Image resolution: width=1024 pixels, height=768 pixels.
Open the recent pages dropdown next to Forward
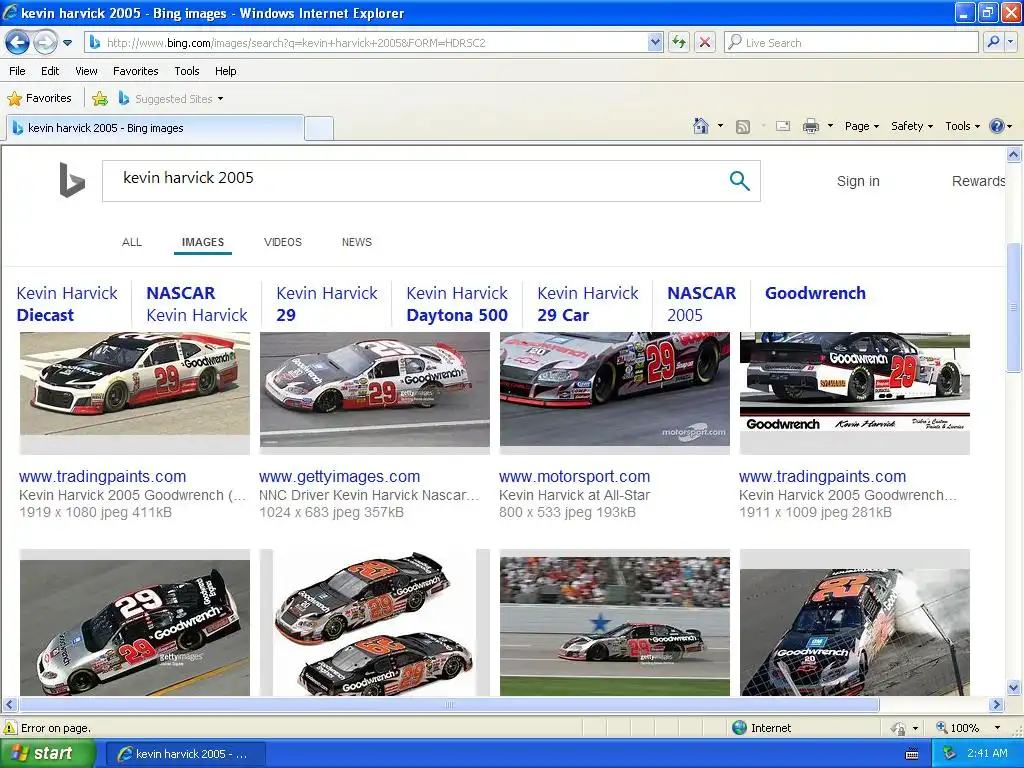[x=67, y=43]
